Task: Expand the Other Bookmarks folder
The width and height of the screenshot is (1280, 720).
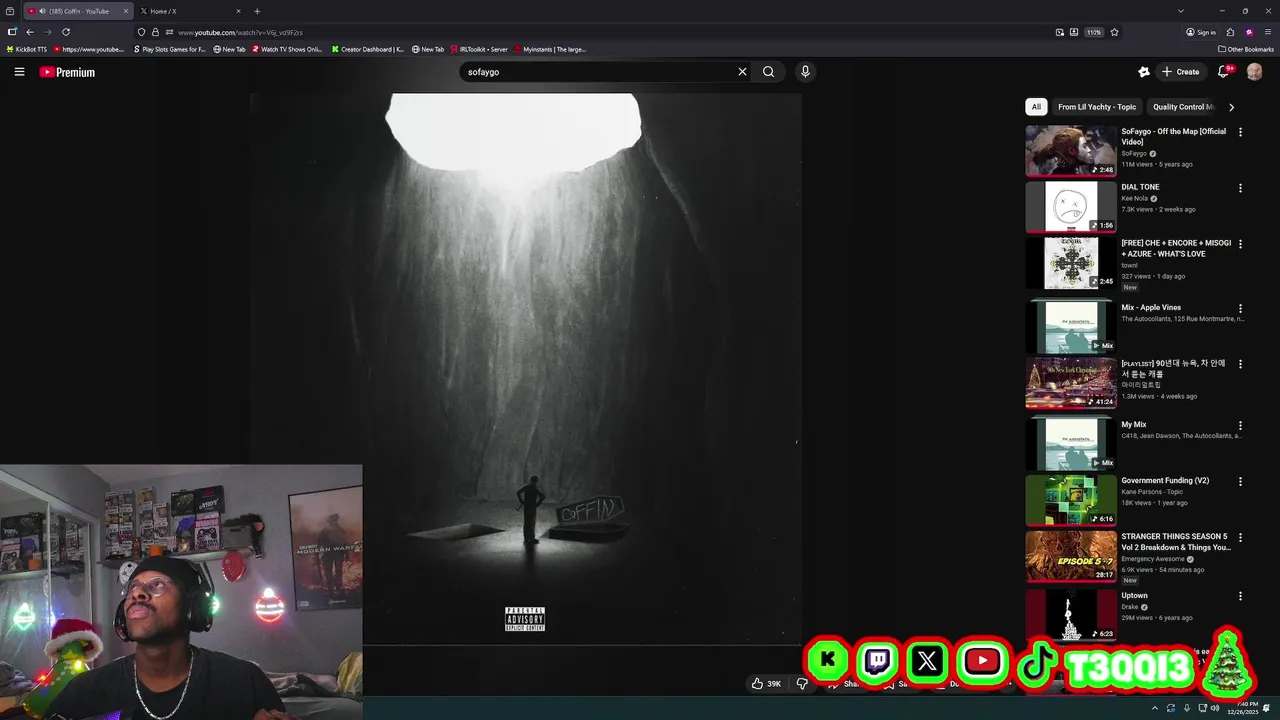Action: pos(1246,49)
